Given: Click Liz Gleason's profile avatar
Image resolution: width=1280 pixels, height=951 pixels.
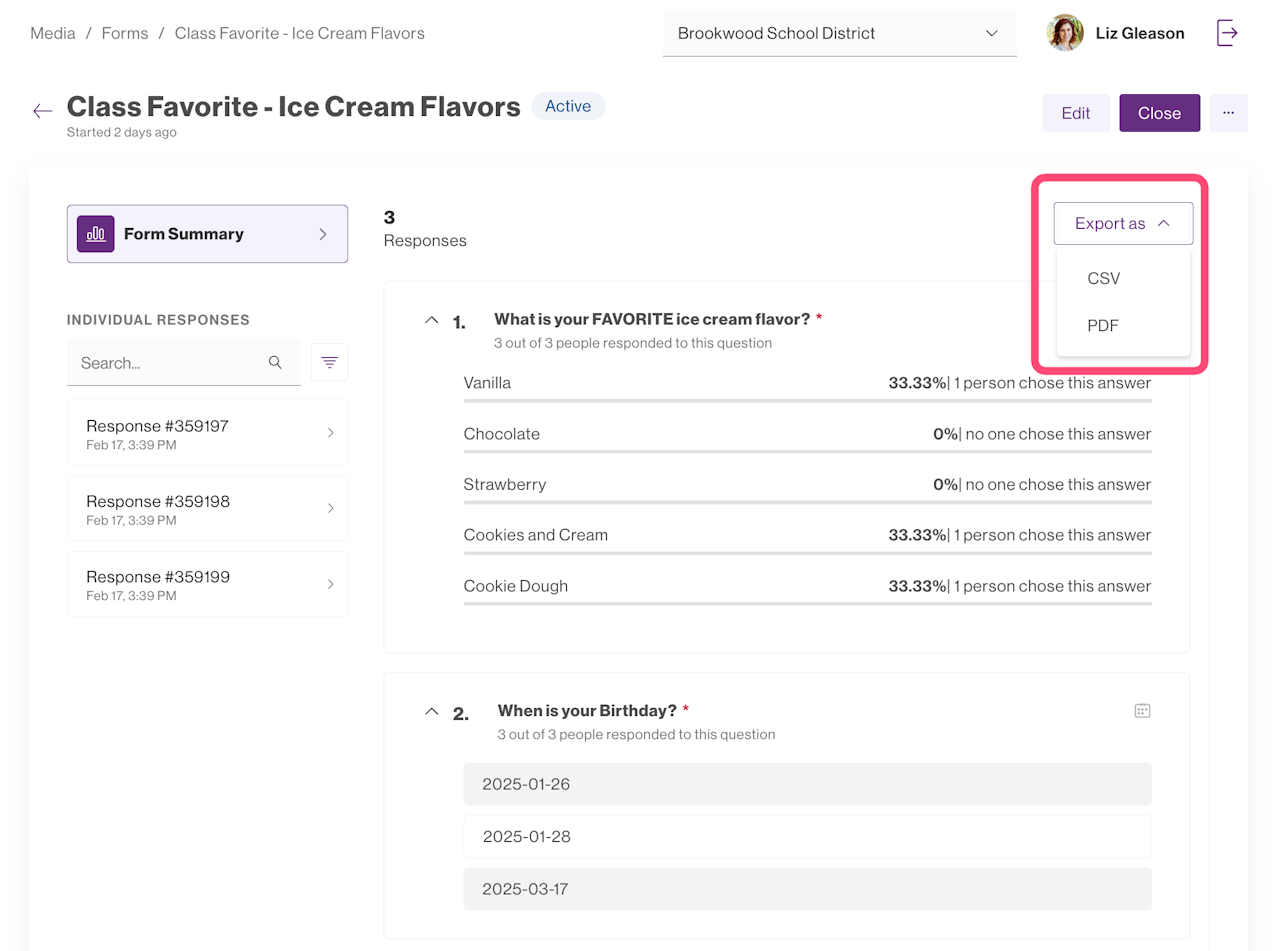Looking at the screenshot, I should (x=1065, y=33).
